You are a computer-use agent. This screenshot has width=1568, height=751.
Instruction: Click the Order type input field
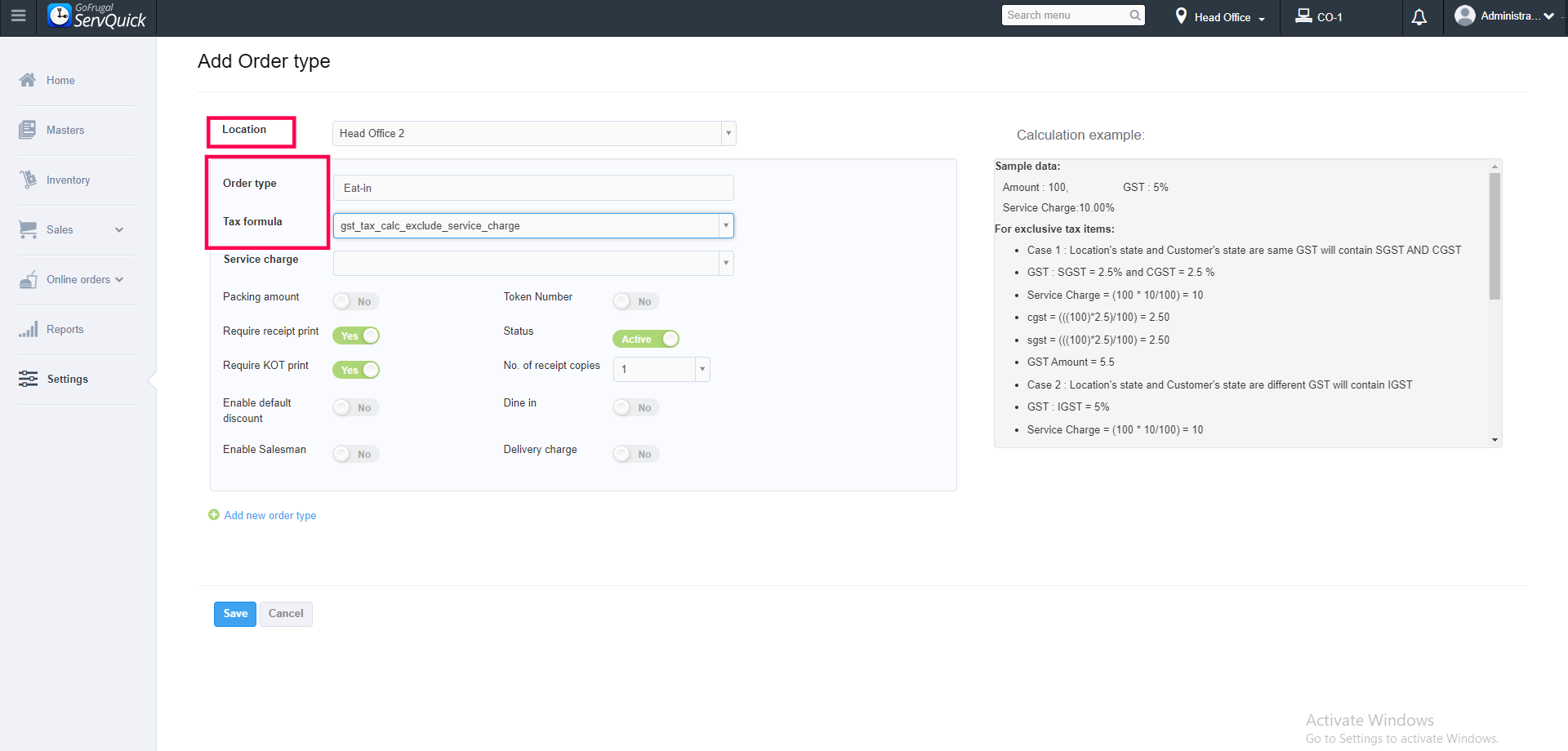pyautogui.click(x=533, y=188)
